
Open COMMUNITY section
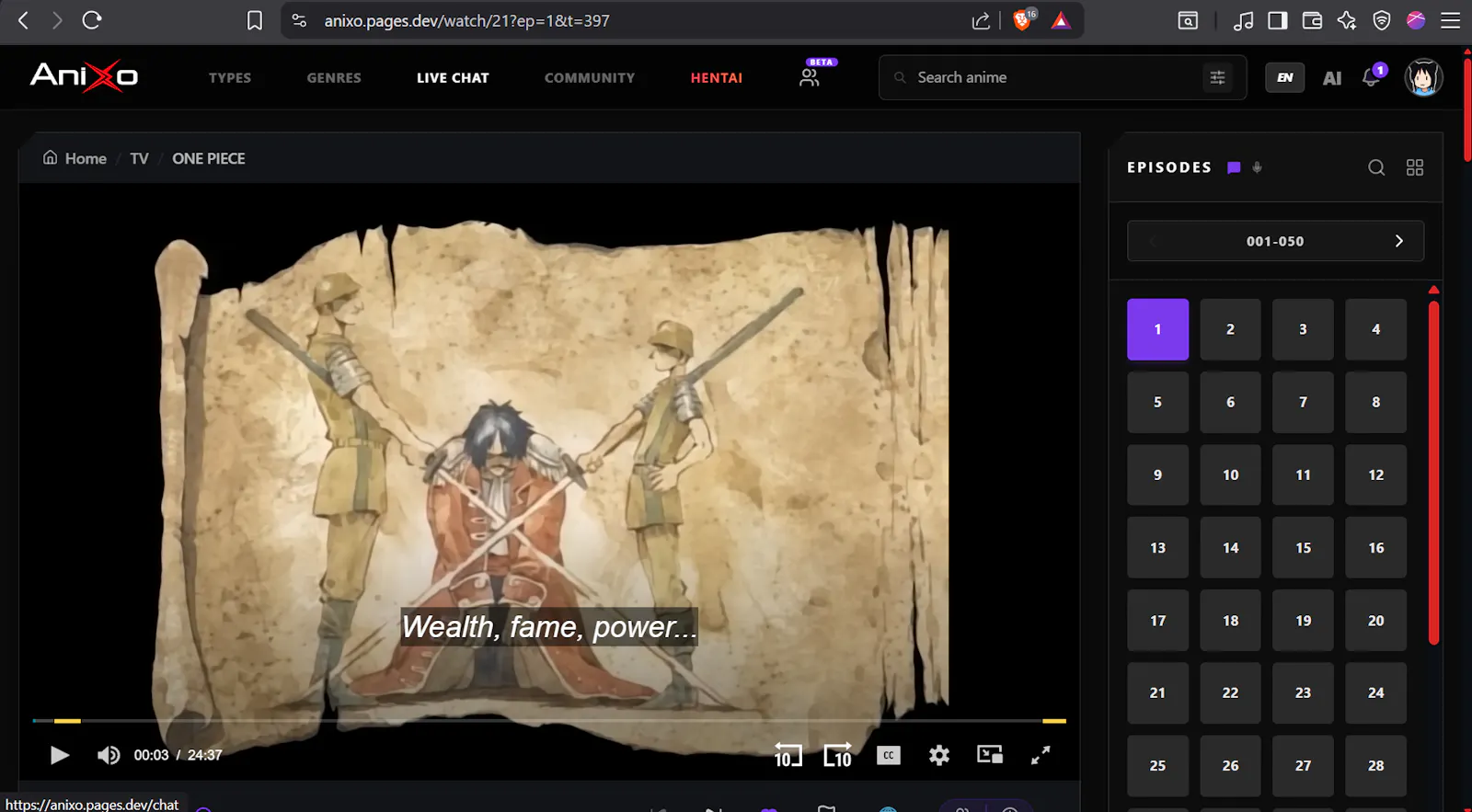pyautogui.click(x=590, y=78)
